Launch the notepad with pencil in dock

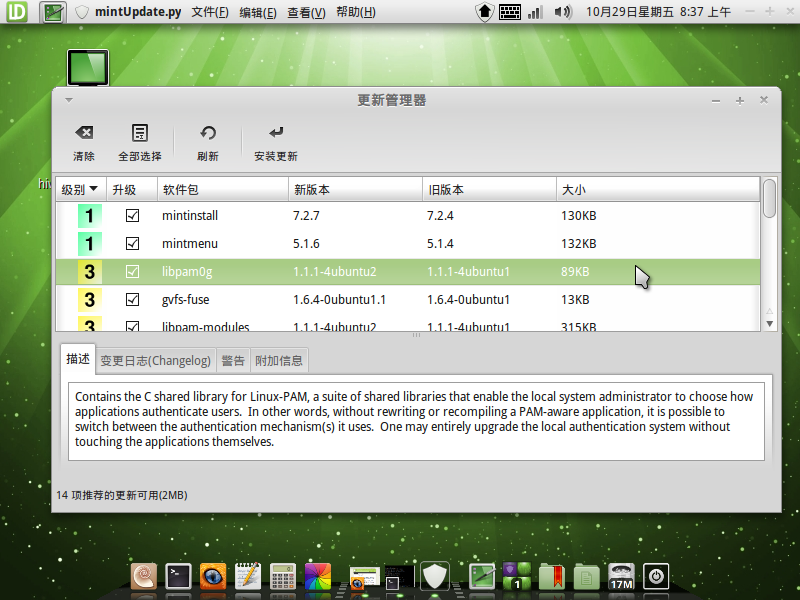pyautogui.click(x=248, y=576)
